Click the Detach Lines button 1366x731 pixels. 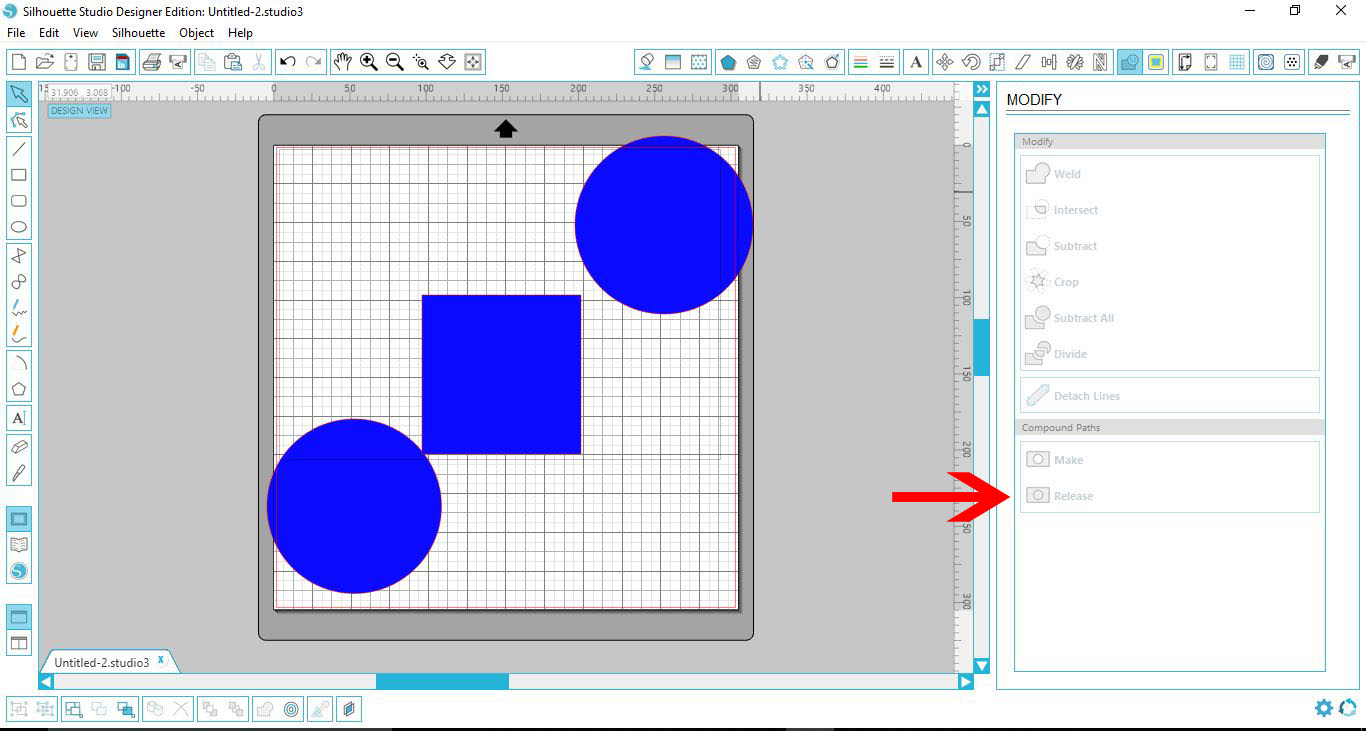click(1087, 395)
